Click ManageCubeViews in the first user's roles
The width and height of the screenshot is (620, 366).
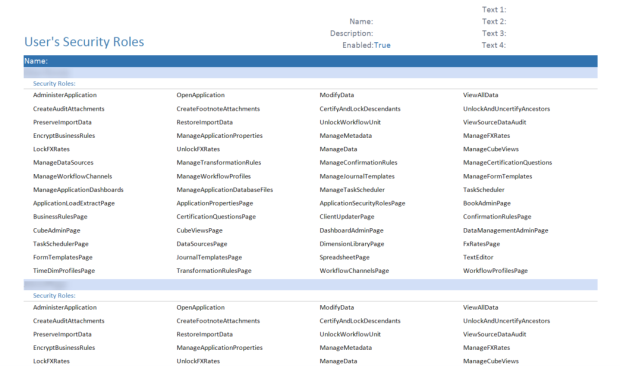click(491, 149)
